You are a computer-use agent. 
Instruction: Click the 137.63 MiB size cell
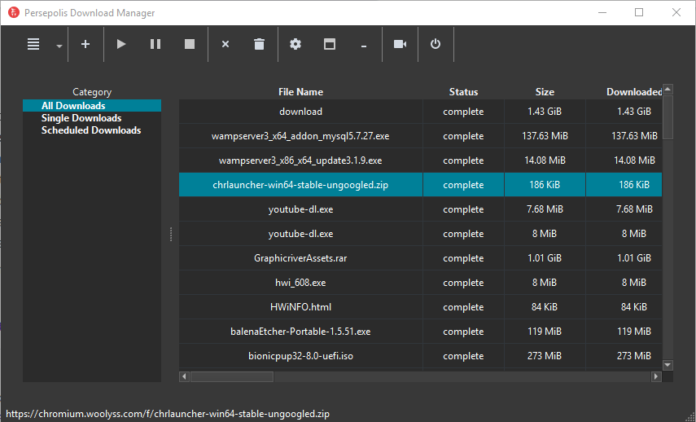click(545, 136)
